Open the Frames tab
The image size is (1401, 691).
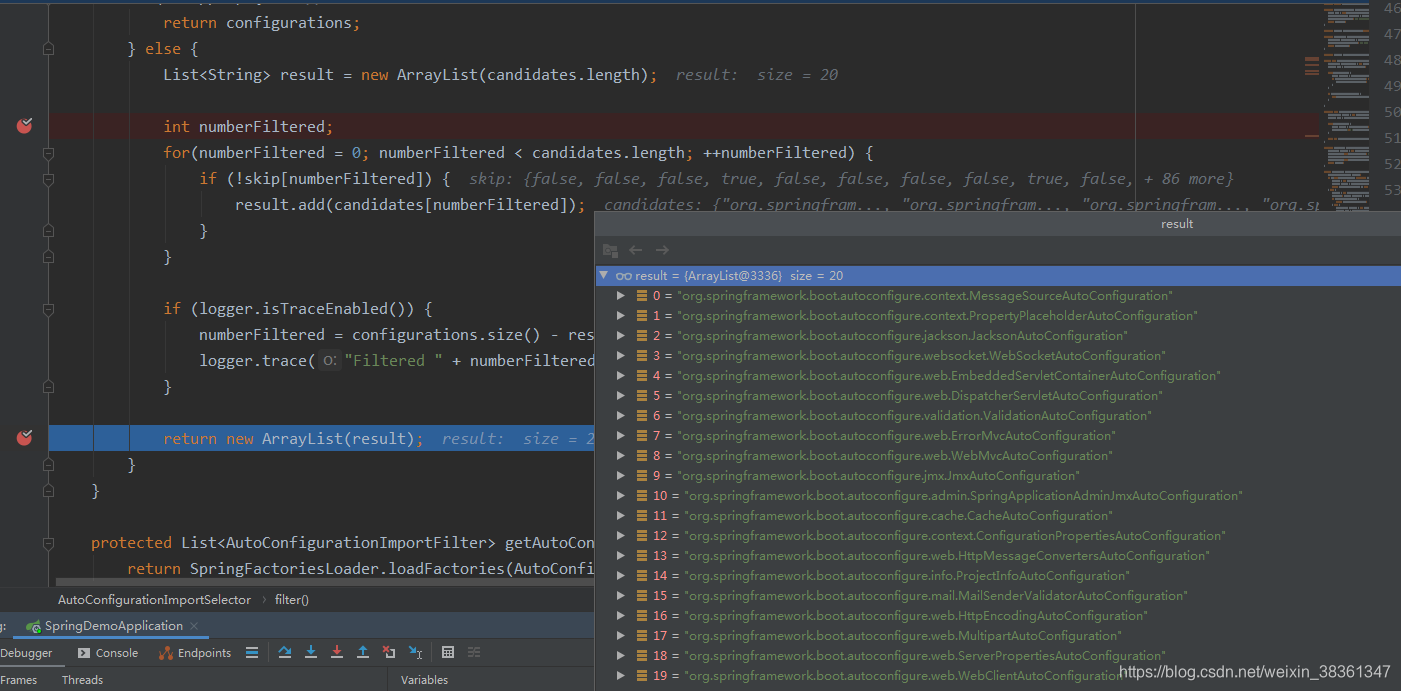[x=19, y=680]
